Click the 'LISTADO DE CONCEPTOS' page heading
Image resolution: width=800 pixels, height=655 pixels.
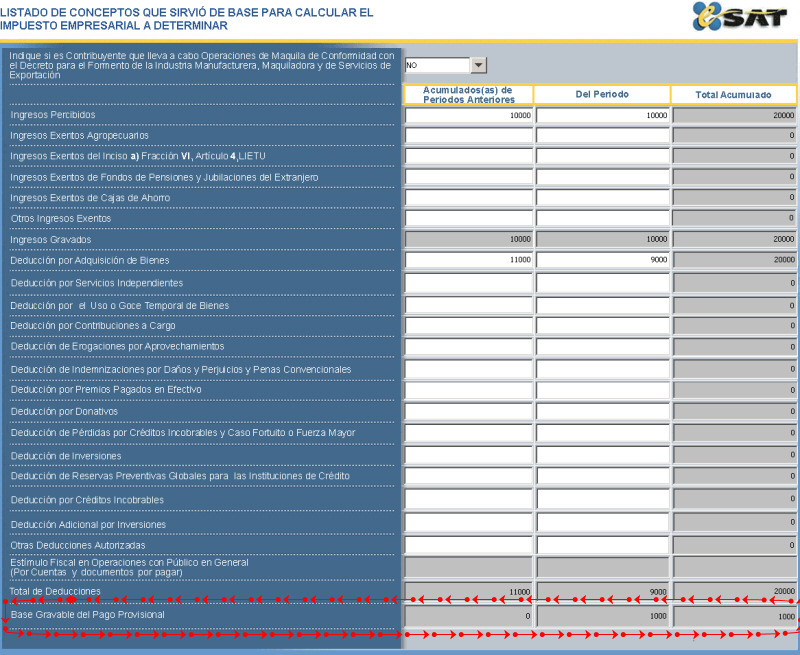click(x=187, y=19)
